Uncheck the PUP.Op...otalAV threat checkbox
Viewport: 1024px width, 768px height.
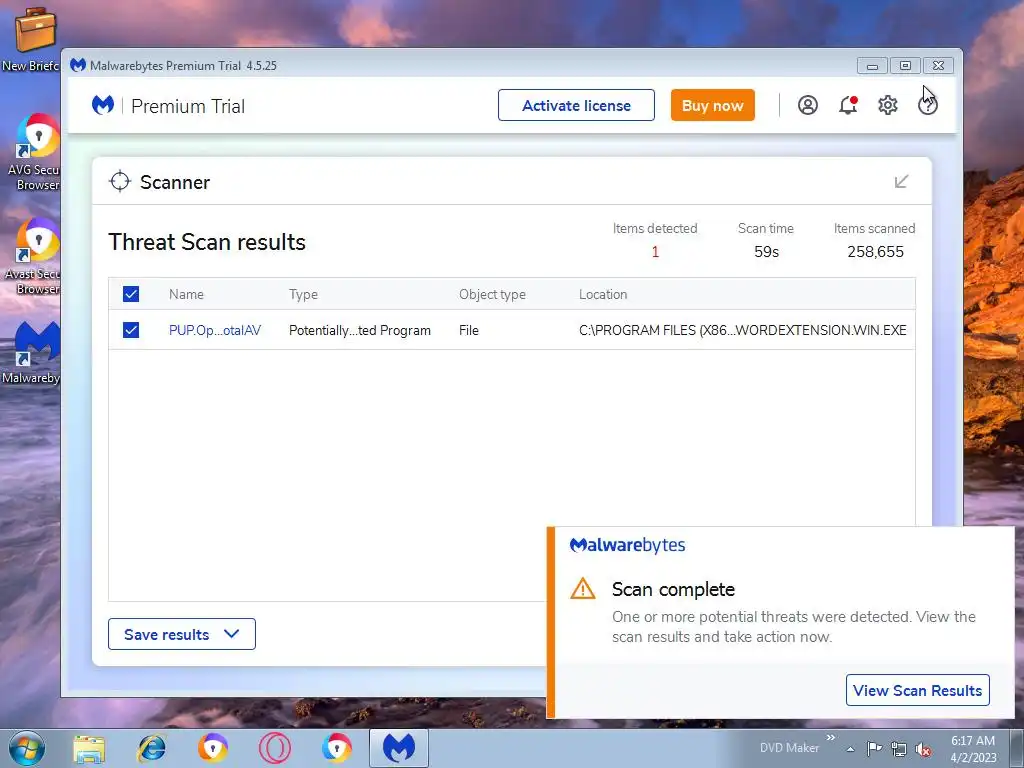click(x=131, y=330)
